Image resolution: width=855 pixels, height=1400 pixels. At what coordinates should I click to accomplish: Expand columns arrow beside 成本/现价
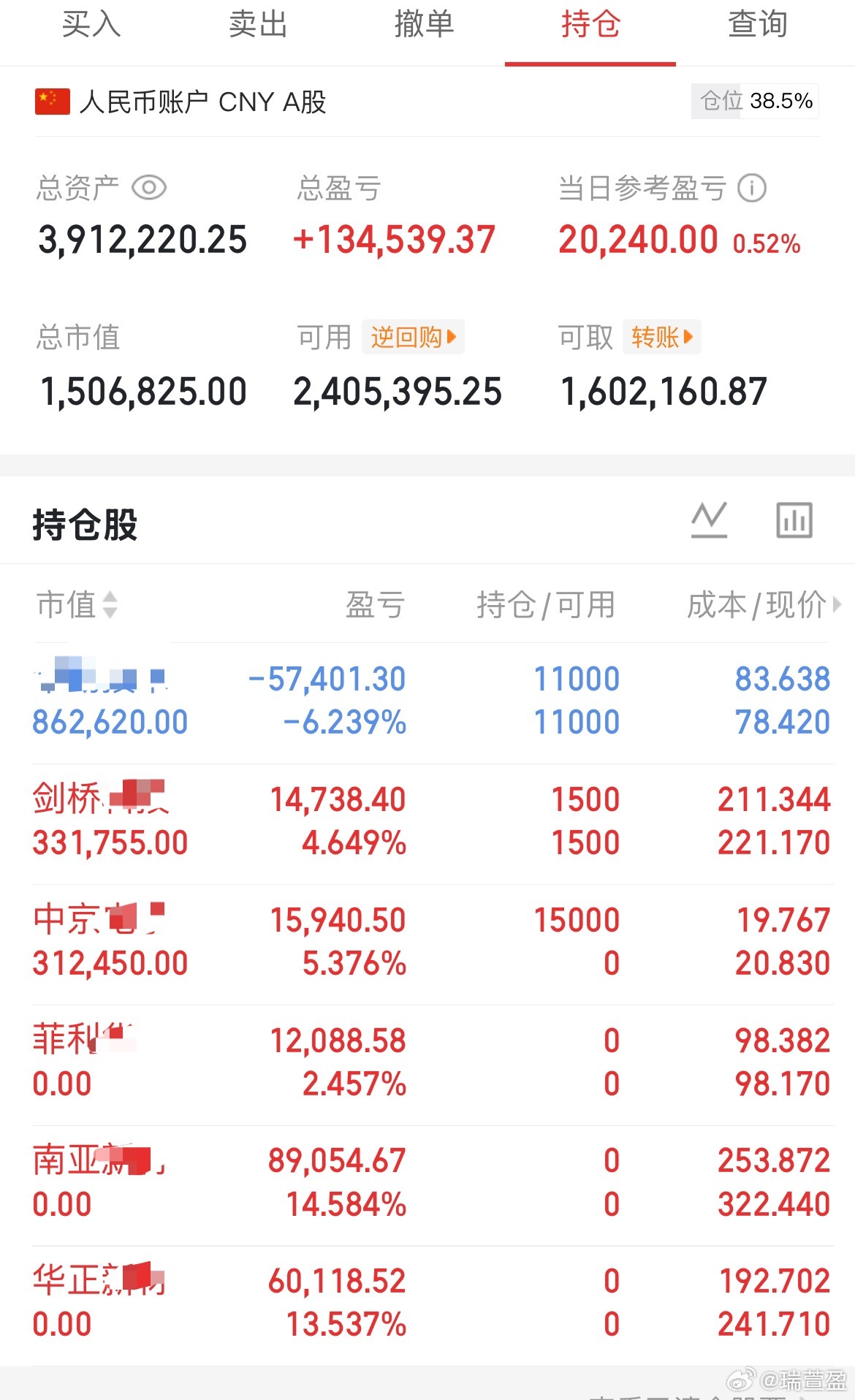coord(837,604)
